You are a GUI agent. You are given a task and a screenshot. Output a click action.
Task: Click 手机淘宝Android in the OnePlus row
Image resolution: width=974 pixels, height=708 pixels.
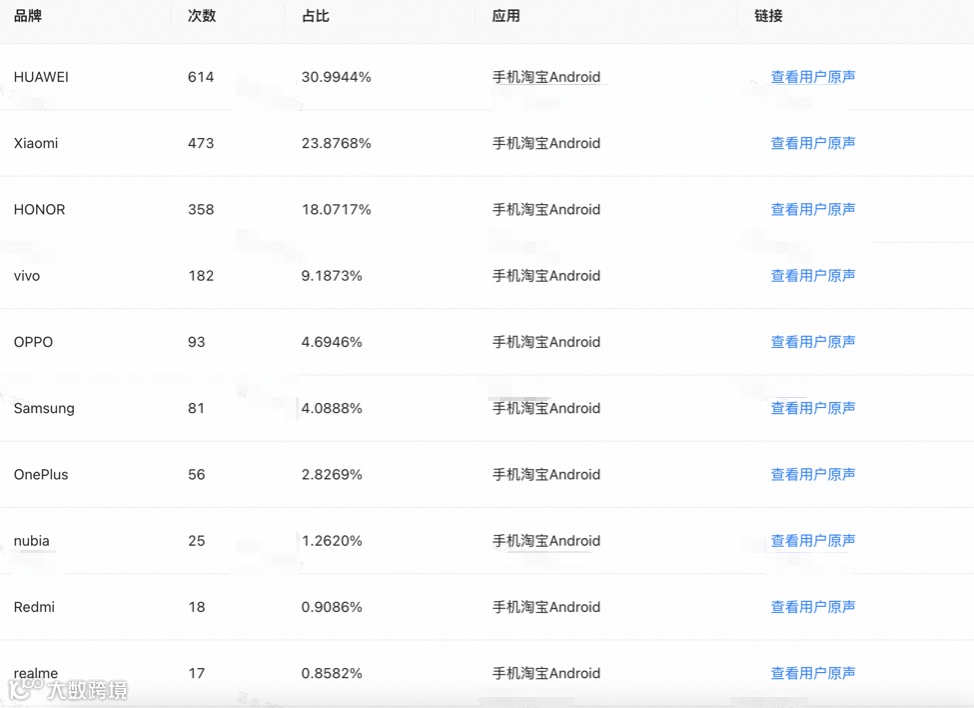(x=547, y=474)
